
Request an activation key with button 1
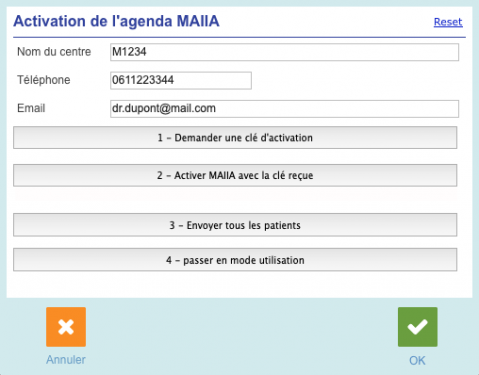click(x=235, y=137)
